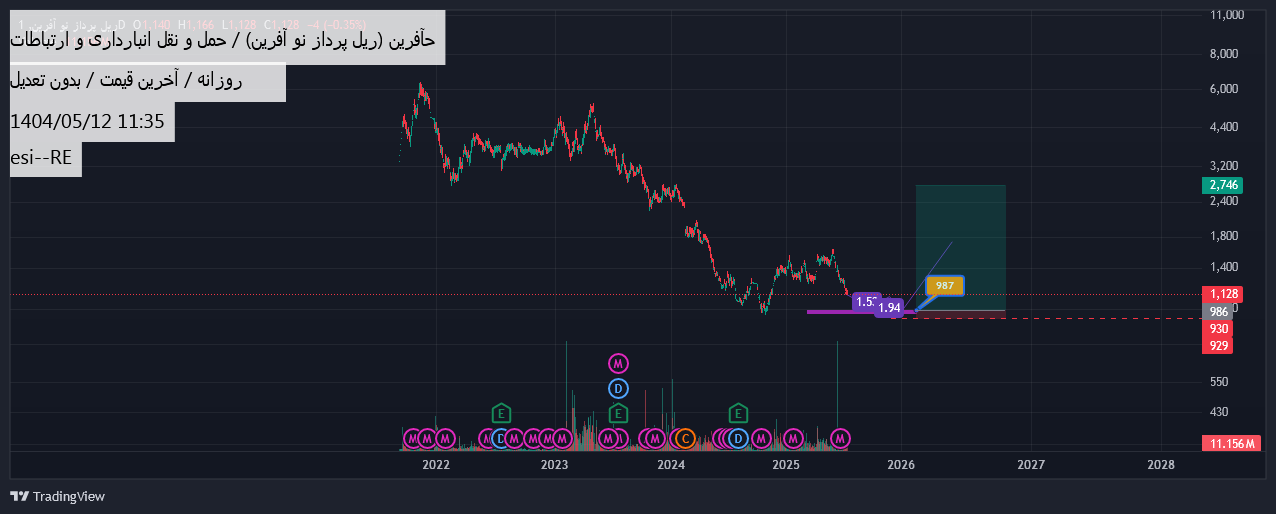Click the pink M marker above the 2025 label
The width and height of the screenshot is (1276, 514).
click(x=793, y=438)
